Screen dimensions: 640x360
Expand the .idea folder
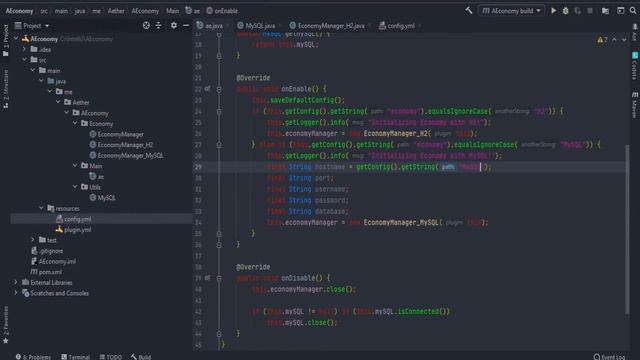point(24,49)
